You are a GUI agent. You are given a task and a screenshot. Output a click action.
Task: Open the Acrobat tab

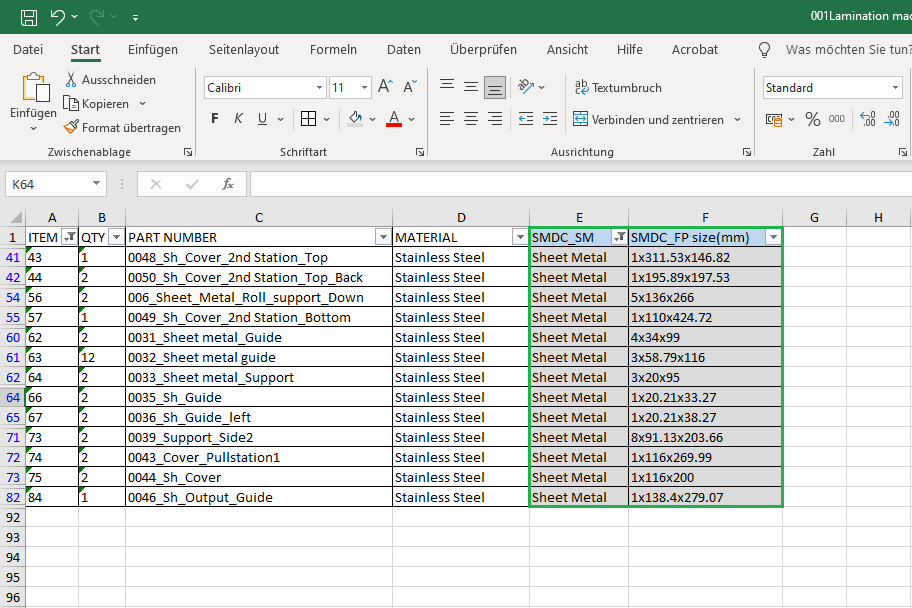coord(694,49)
